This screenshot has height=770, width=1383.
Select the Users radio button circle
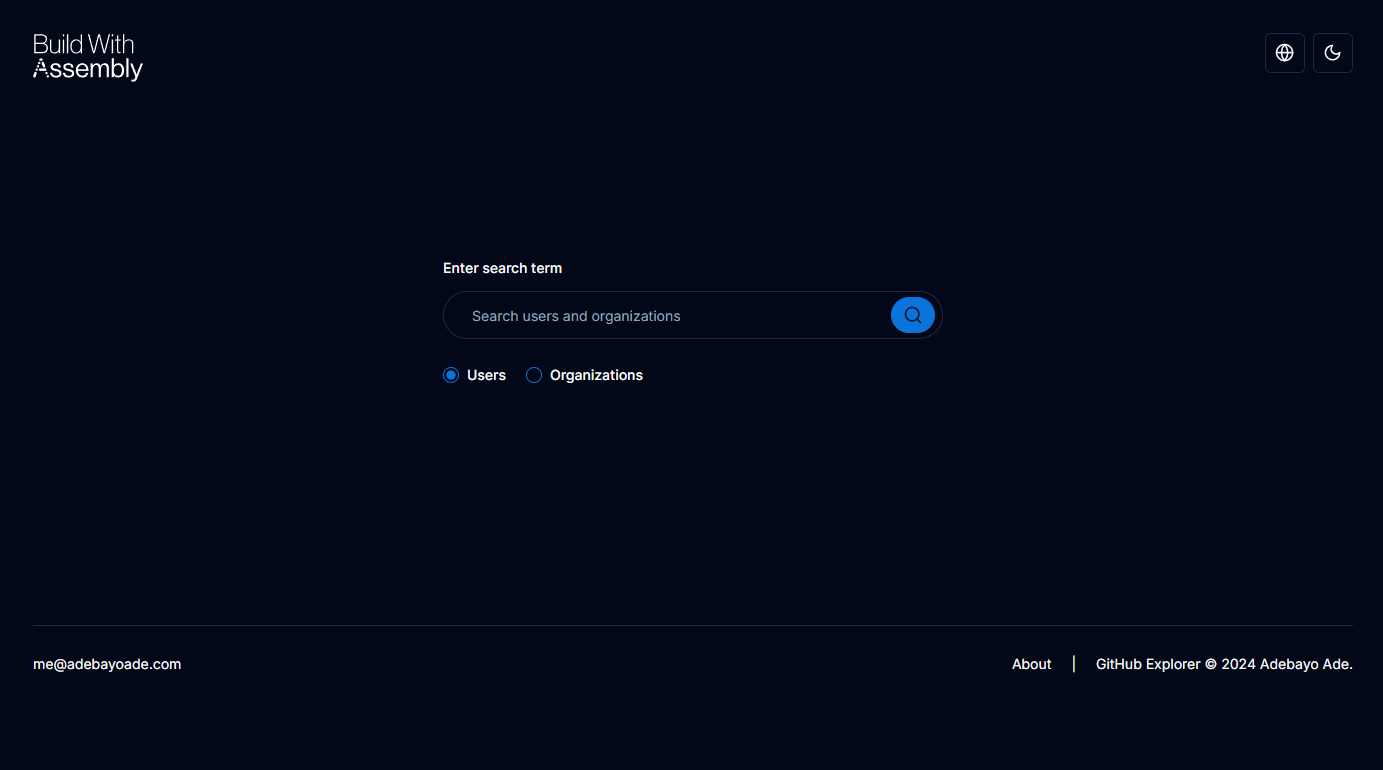[x=451, y=375]
